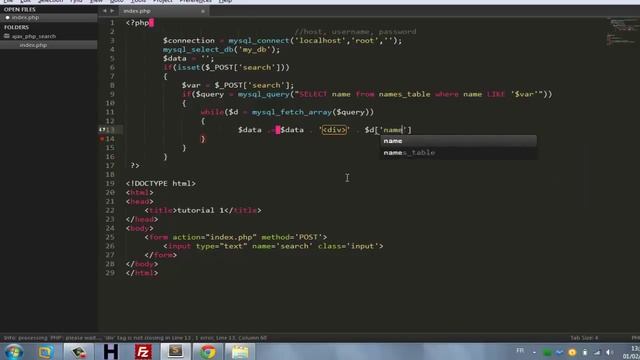Click the green tray icon
The image size is (640, 360).
pos(547,352)
